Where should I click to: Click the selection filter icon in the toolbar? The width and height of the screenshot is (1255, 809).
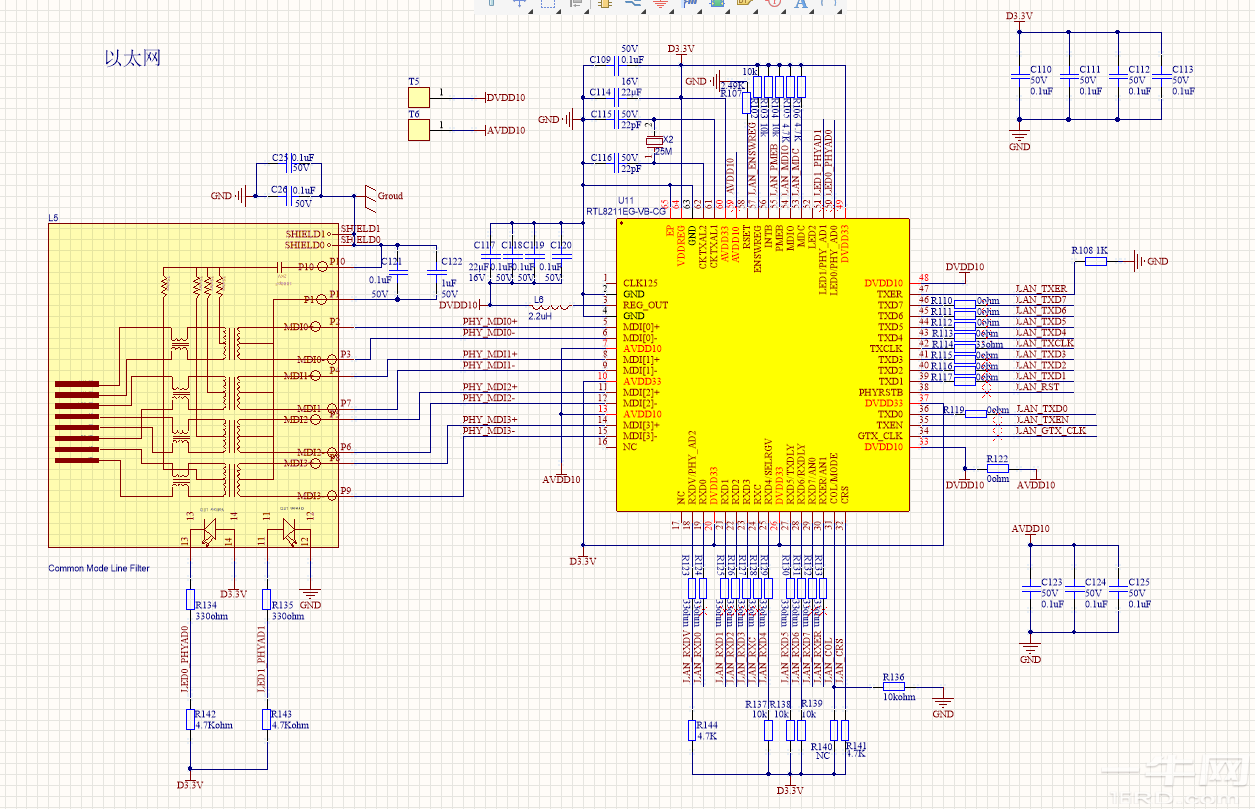pos(492,3)
